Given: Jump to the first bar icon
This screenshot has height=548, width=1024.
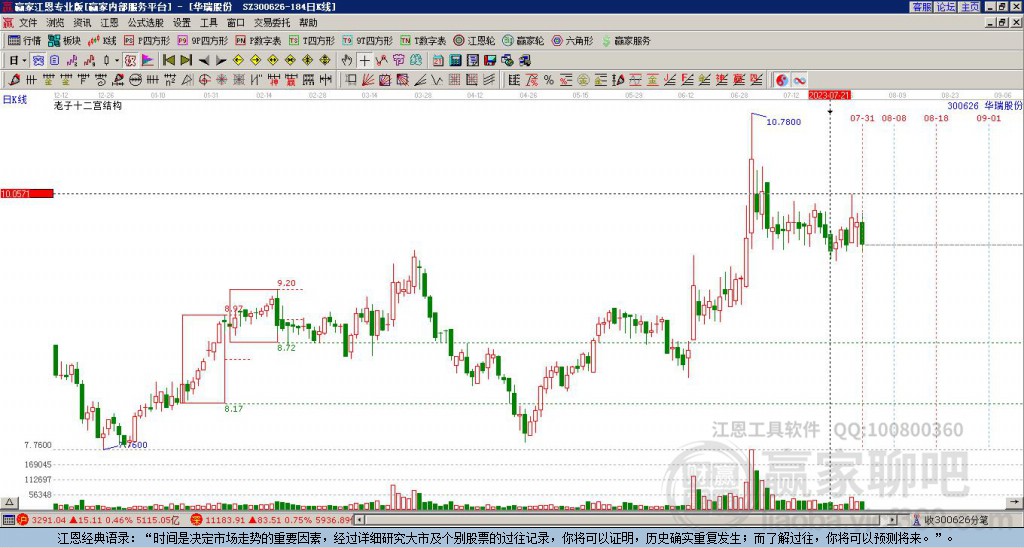Looking at the screenshot, I should point(169,61).
